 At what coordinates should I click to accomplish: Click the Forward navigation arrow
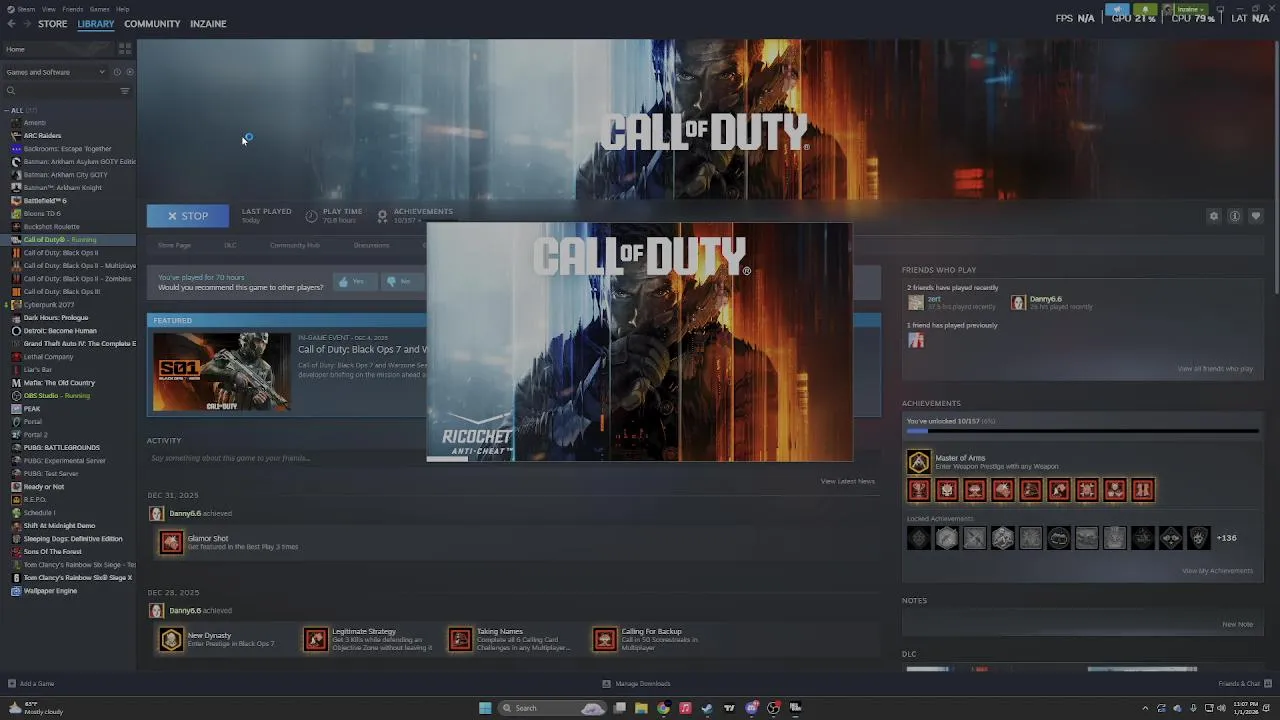coord(27,24)
